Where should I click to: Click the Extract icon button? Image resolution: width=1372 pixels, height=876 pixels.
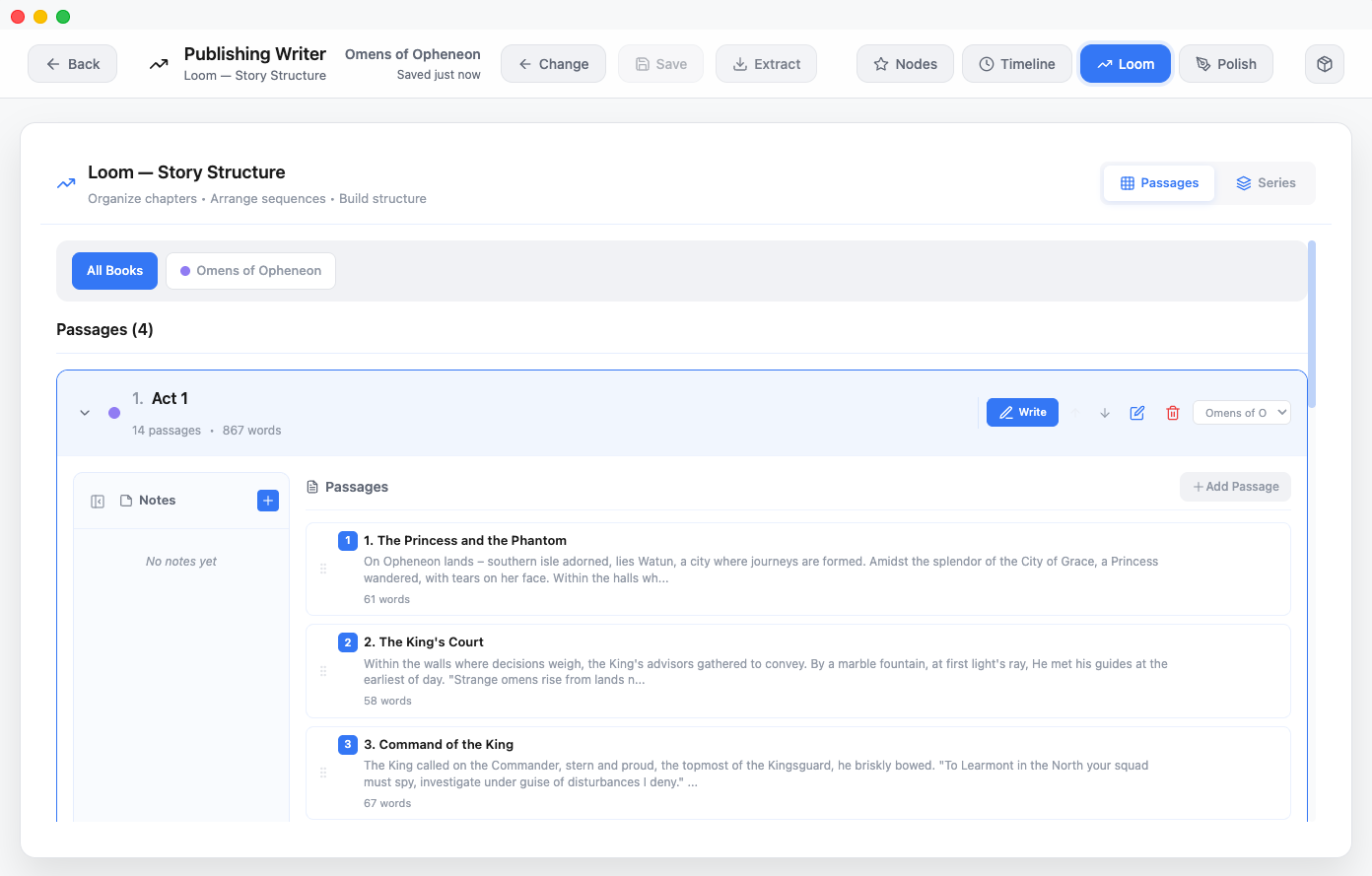(766, 63)
